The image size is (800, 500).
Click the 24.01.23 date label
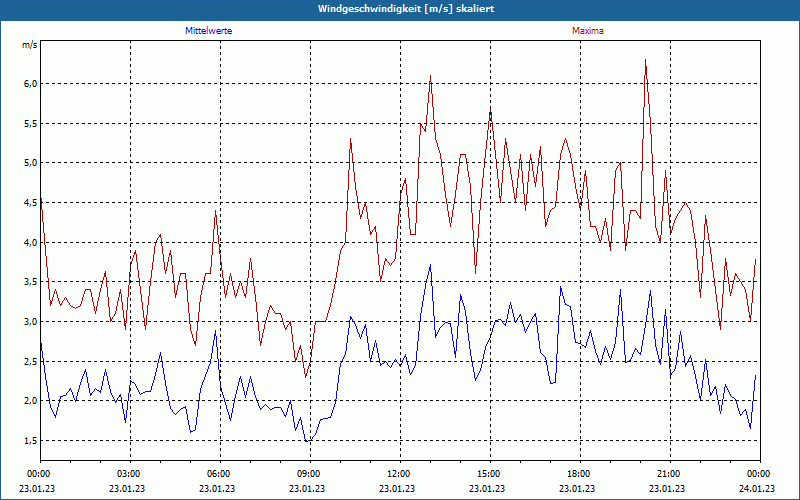pos(757,488)
